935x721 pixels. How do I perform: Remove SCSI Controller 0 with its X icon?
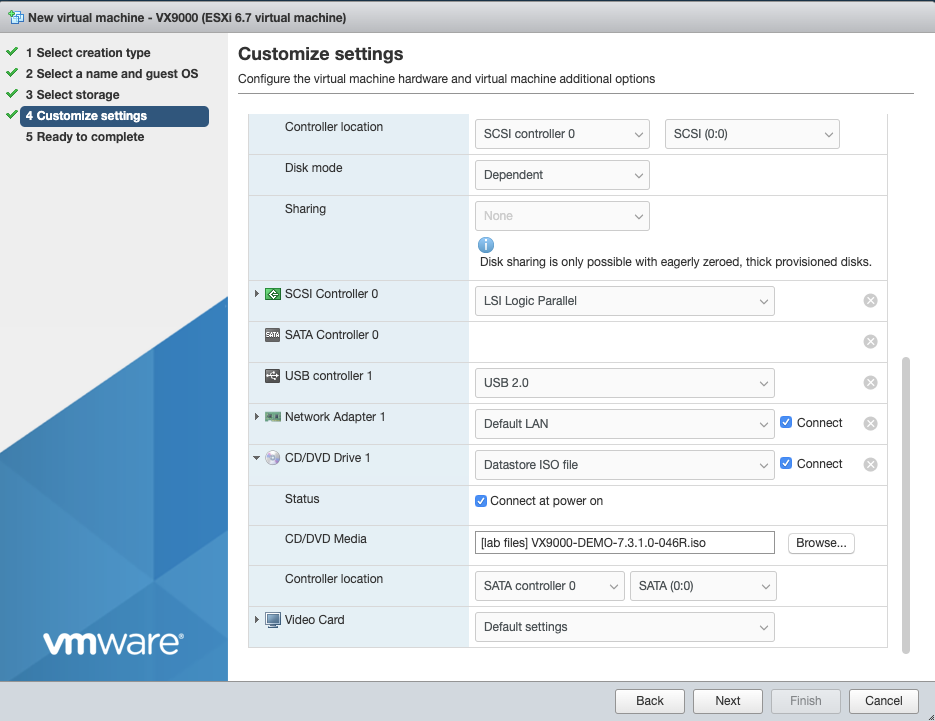(870, 301)
